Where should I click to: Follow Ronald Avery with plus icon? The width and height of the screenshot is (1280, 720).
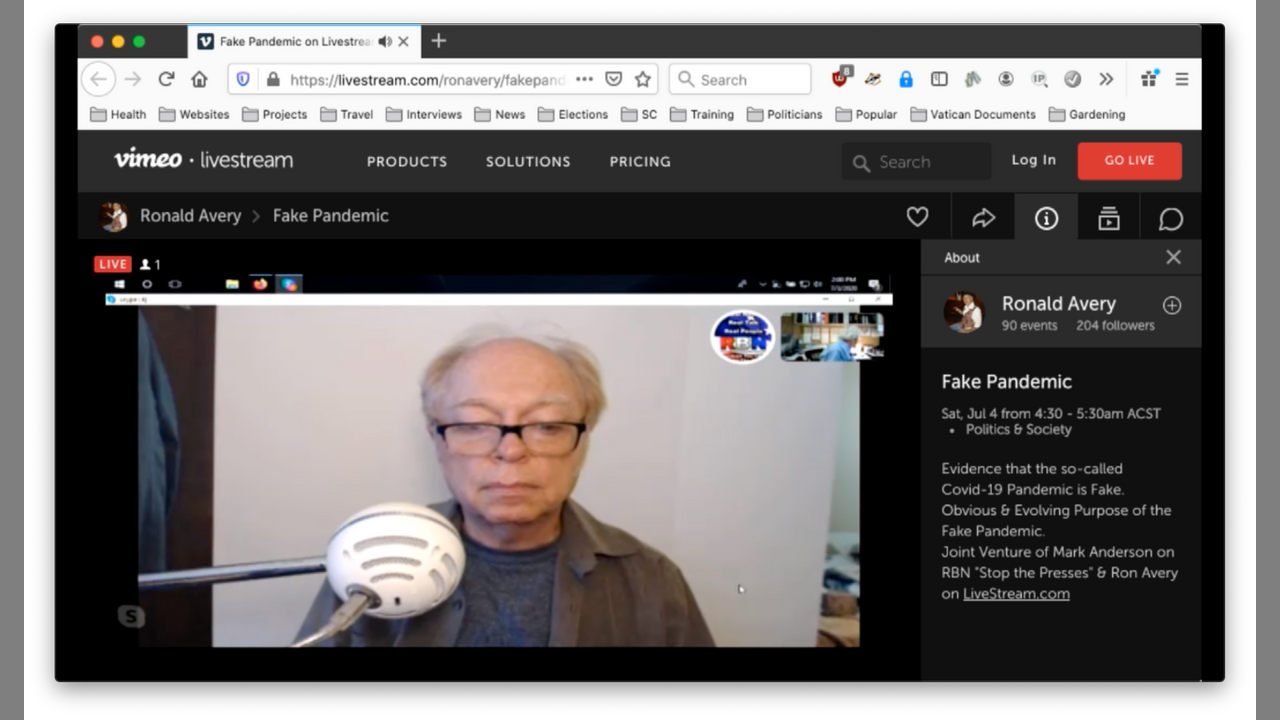click(x=1172, y=305)
